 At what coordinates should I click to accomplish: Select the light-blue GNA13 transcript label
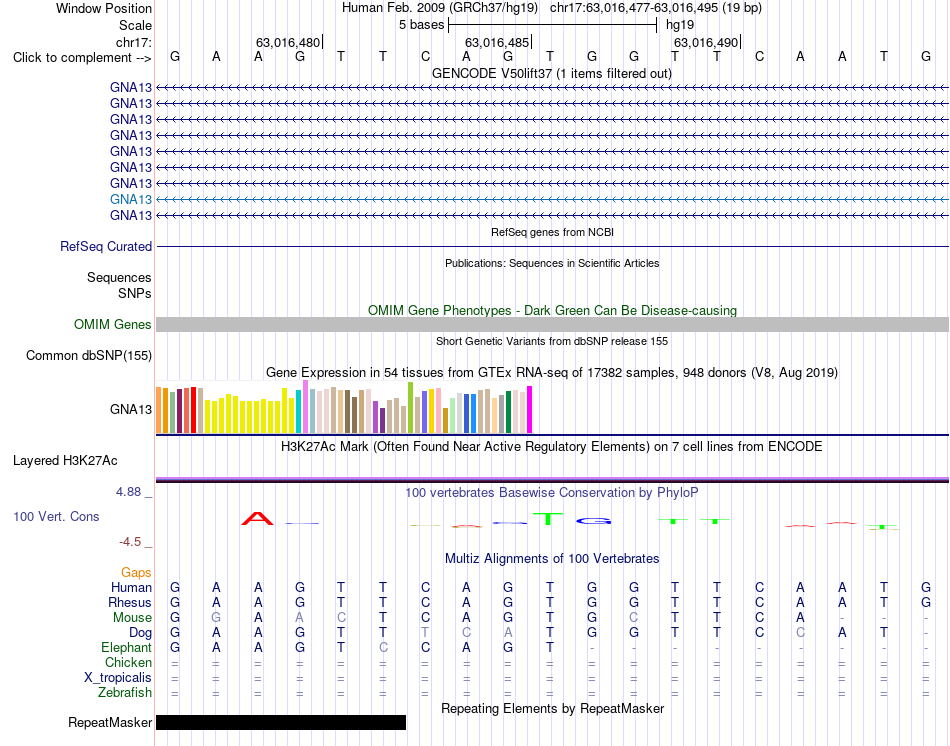pyautogui.click(x=131, y=199)
